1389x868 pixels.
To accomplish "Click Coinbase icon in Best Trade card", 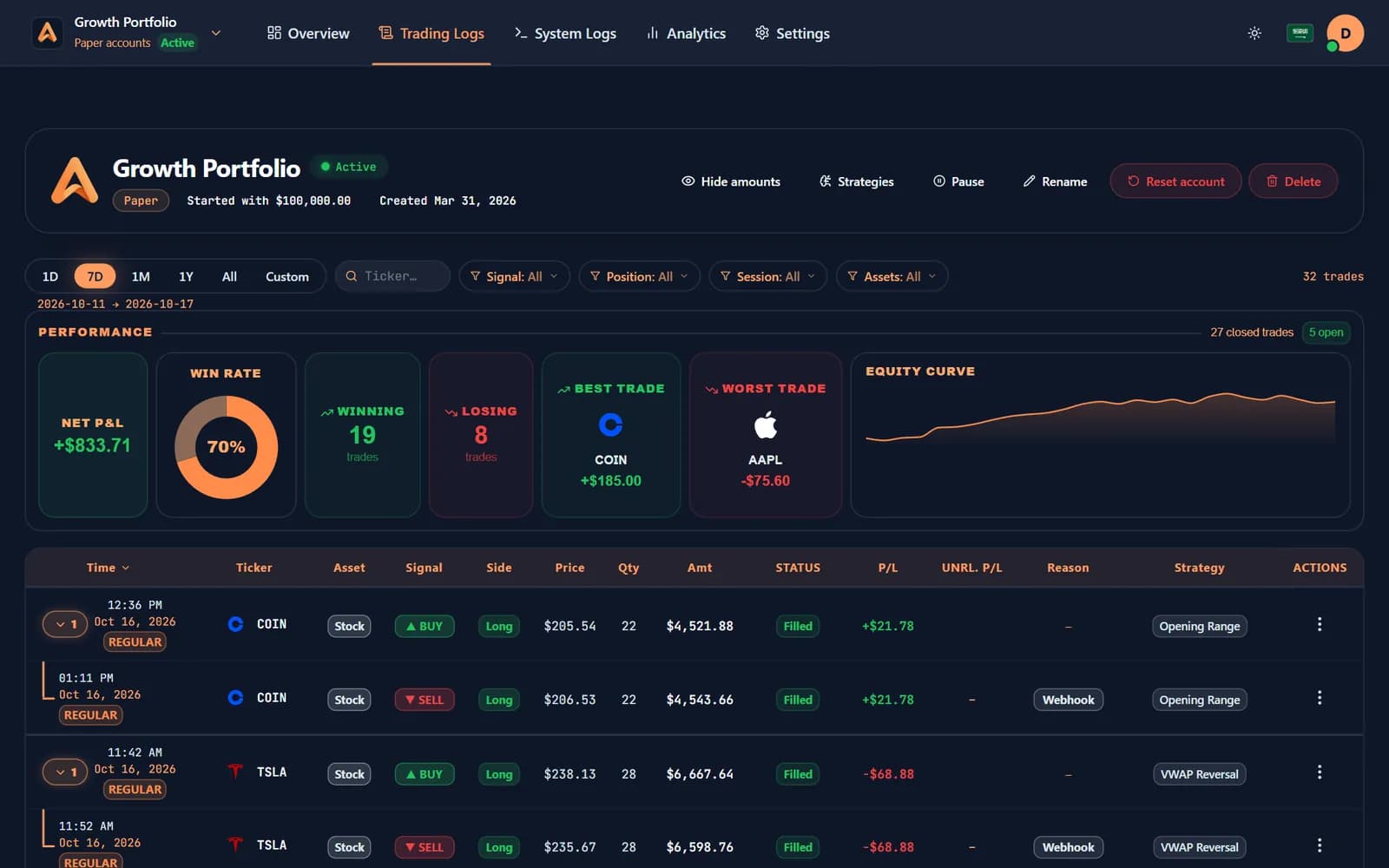I will pyautogui.click(x=610, y=424).
